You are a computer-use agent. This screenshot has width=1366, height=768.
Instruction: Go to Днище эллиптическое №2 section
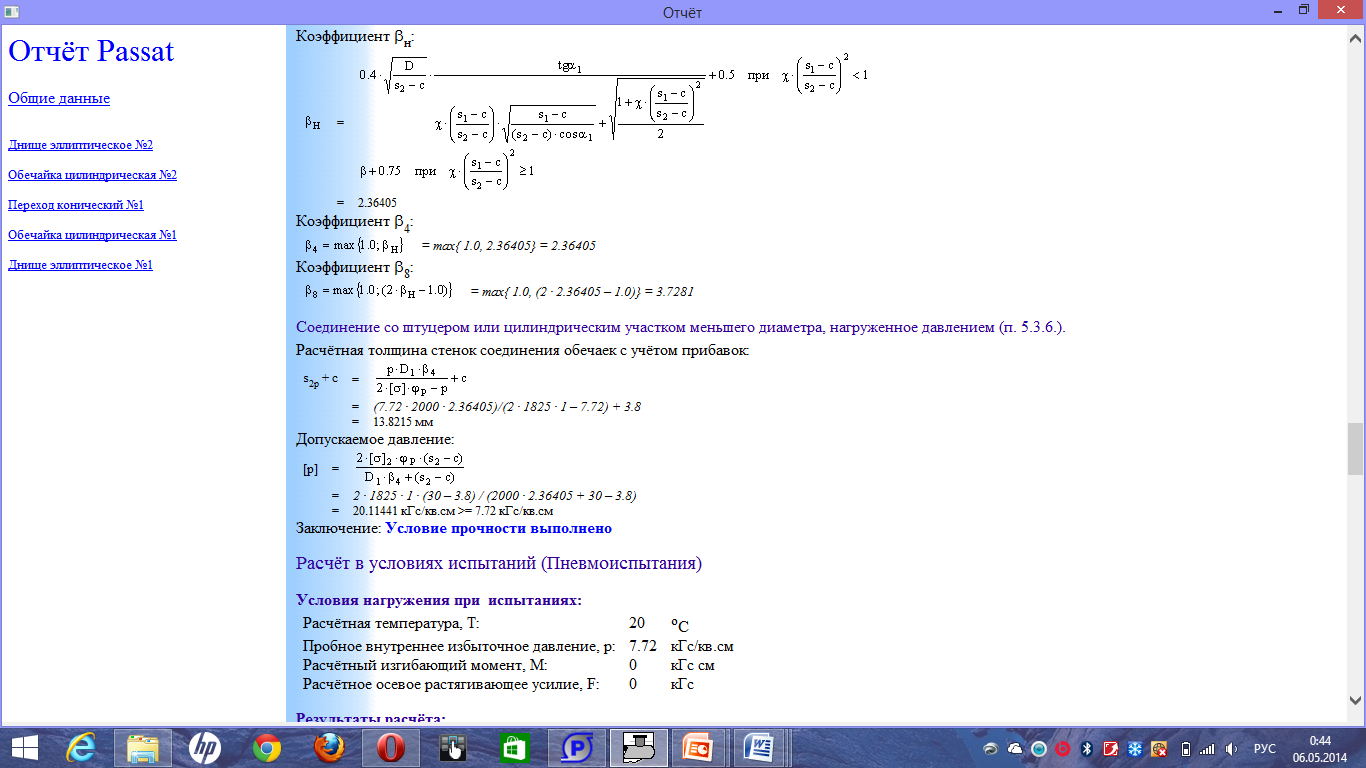pyautogui.click(x=80, y=145)
